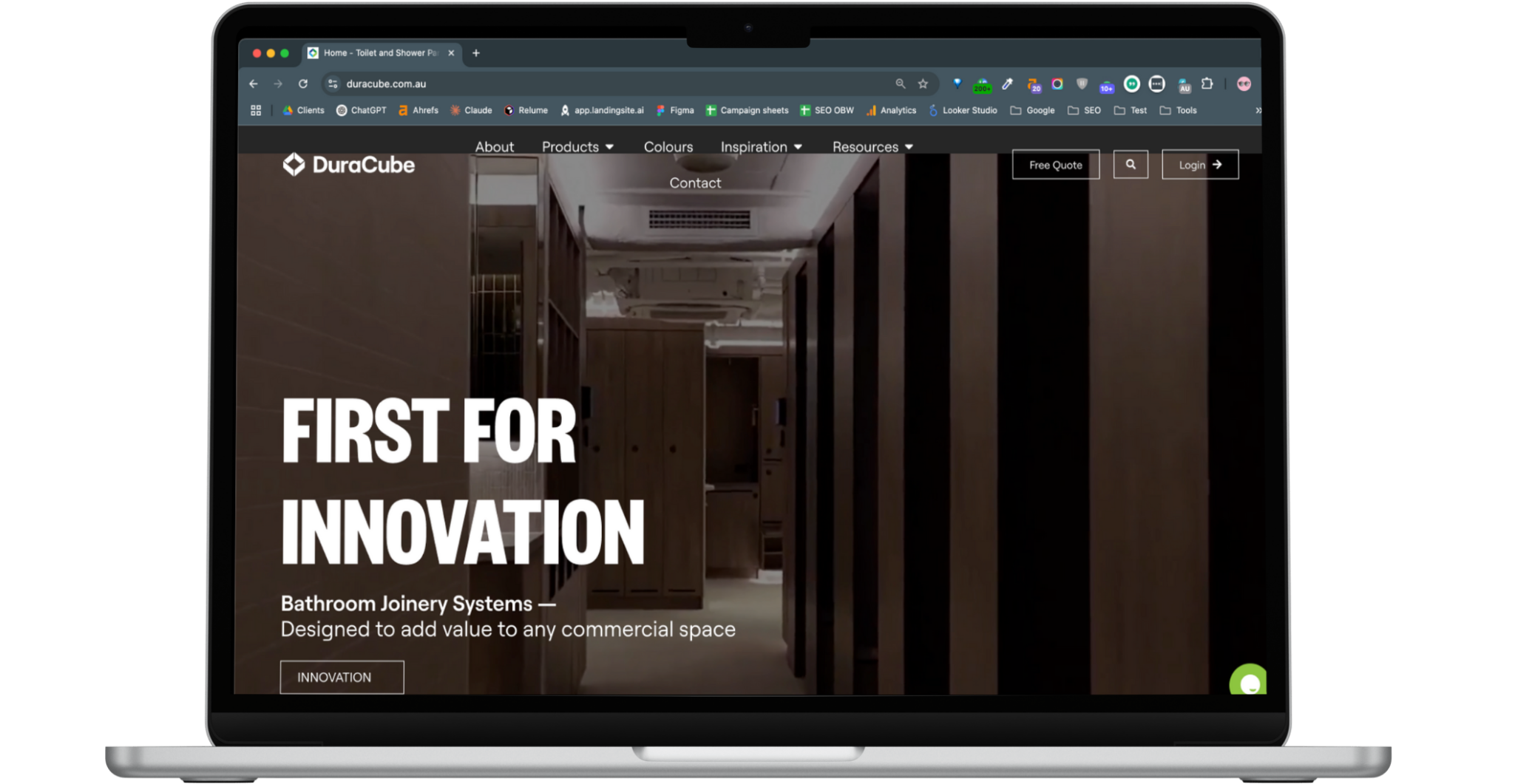Open the apps grid in bookmarks bar
The image size is (1515, 784).
point(256,110)
